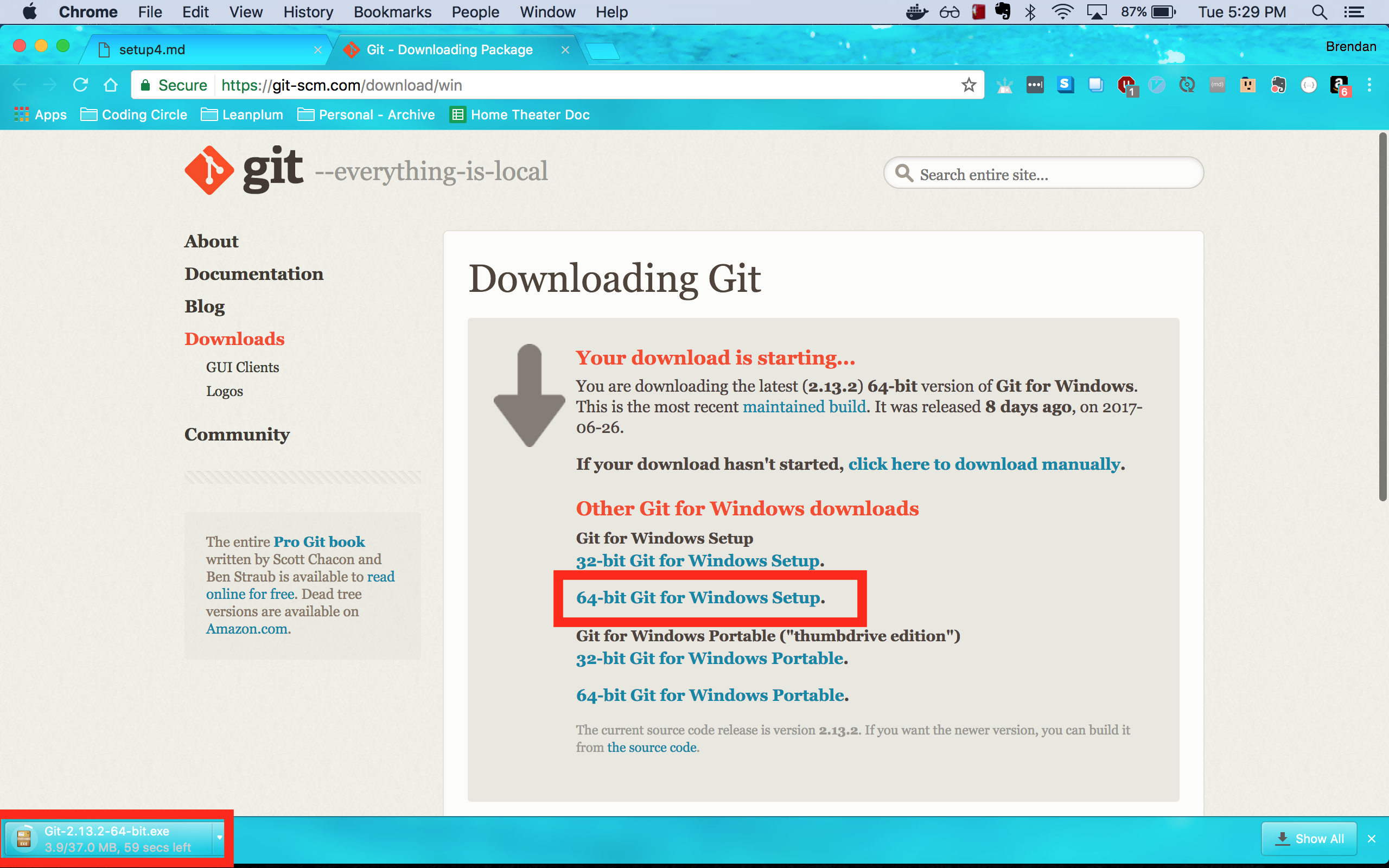Open the Coding Circle bookmark folder
The width and height of the screenshot is (1389, 868).
133,115
